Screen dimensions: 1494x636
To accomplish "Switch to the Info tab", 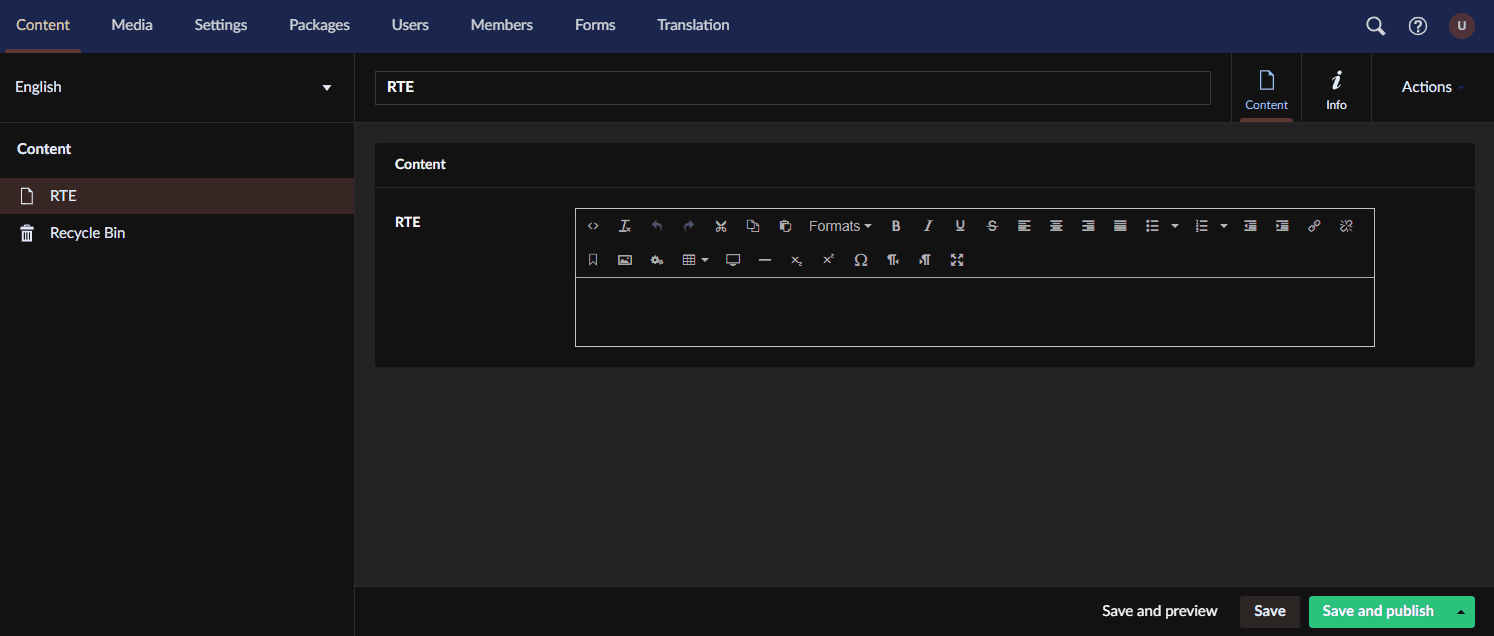I will (1336, 87).
